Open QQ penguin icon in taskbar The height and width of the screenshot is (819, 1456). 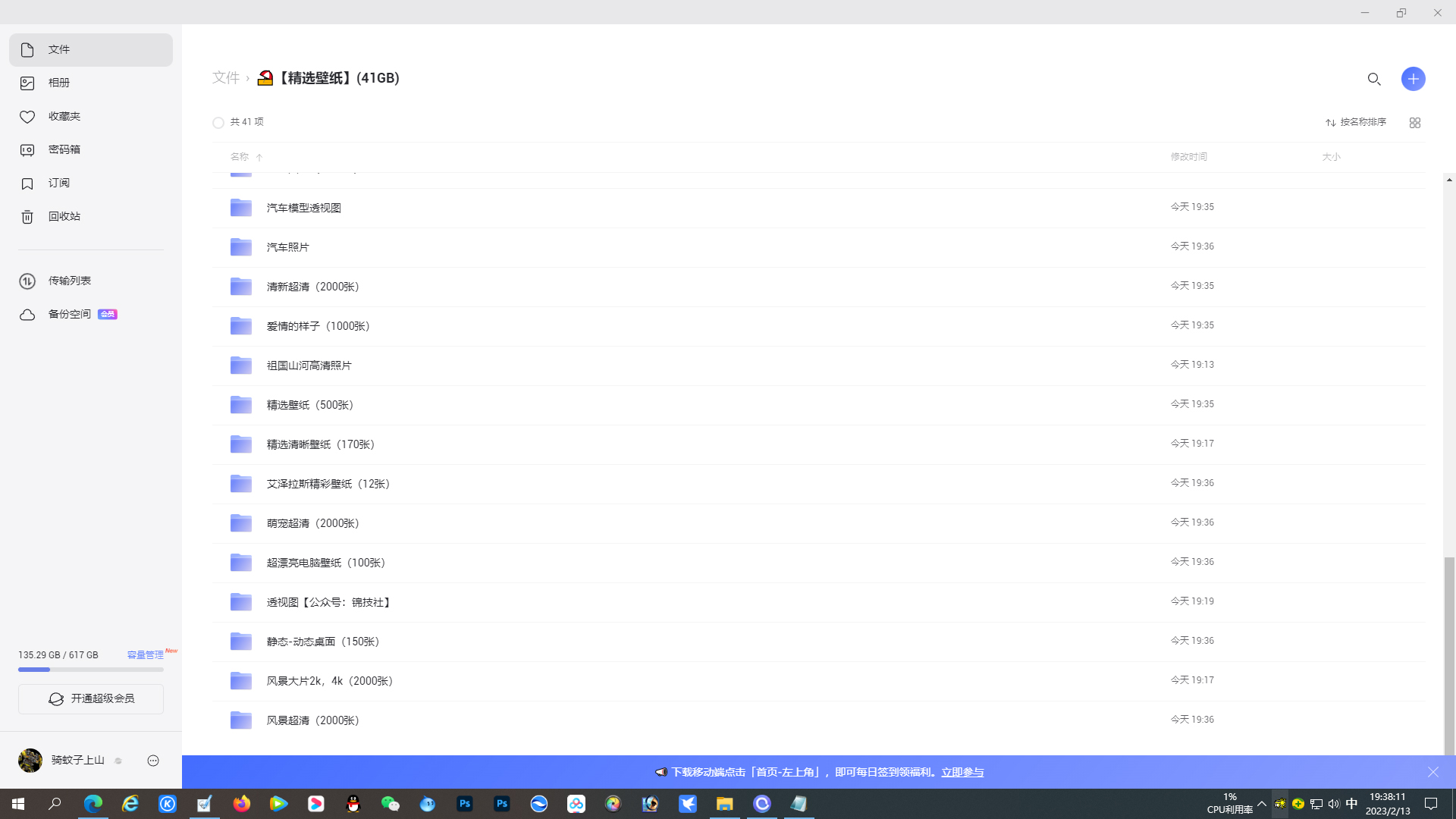coord(353,804)
